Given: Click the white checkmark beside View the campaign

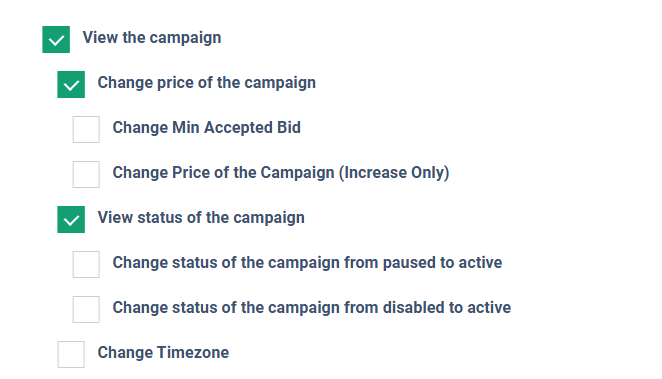Looking at the screenshot, I should (x=56, y=41).
